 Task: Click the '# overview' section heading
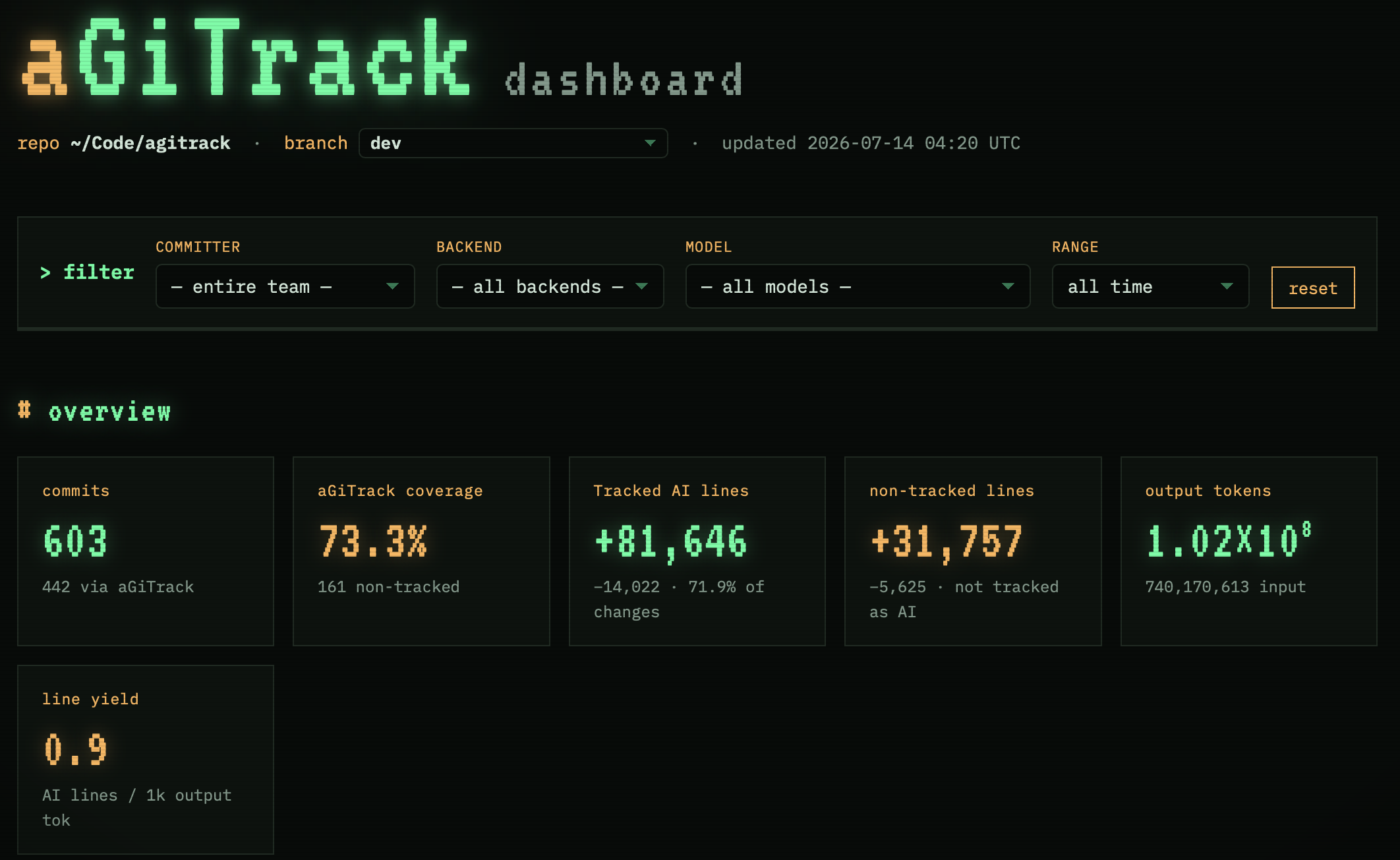click(94, 412)
